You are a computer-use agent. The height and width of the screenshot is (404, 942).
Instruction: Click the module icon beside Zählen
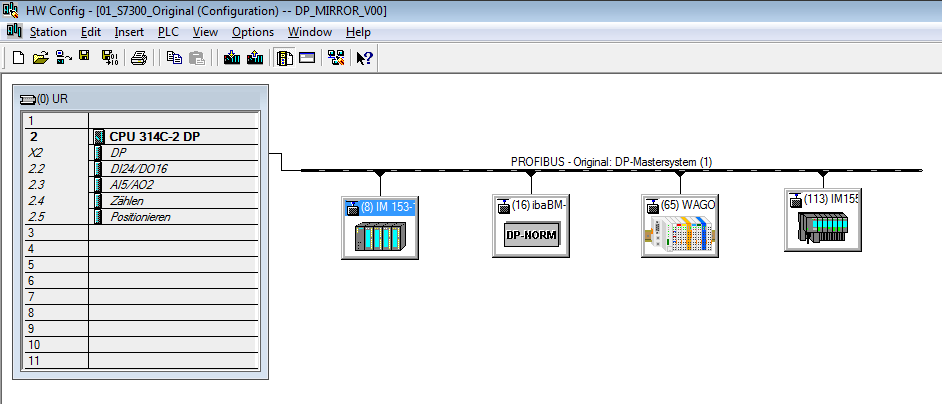[99, 201]
